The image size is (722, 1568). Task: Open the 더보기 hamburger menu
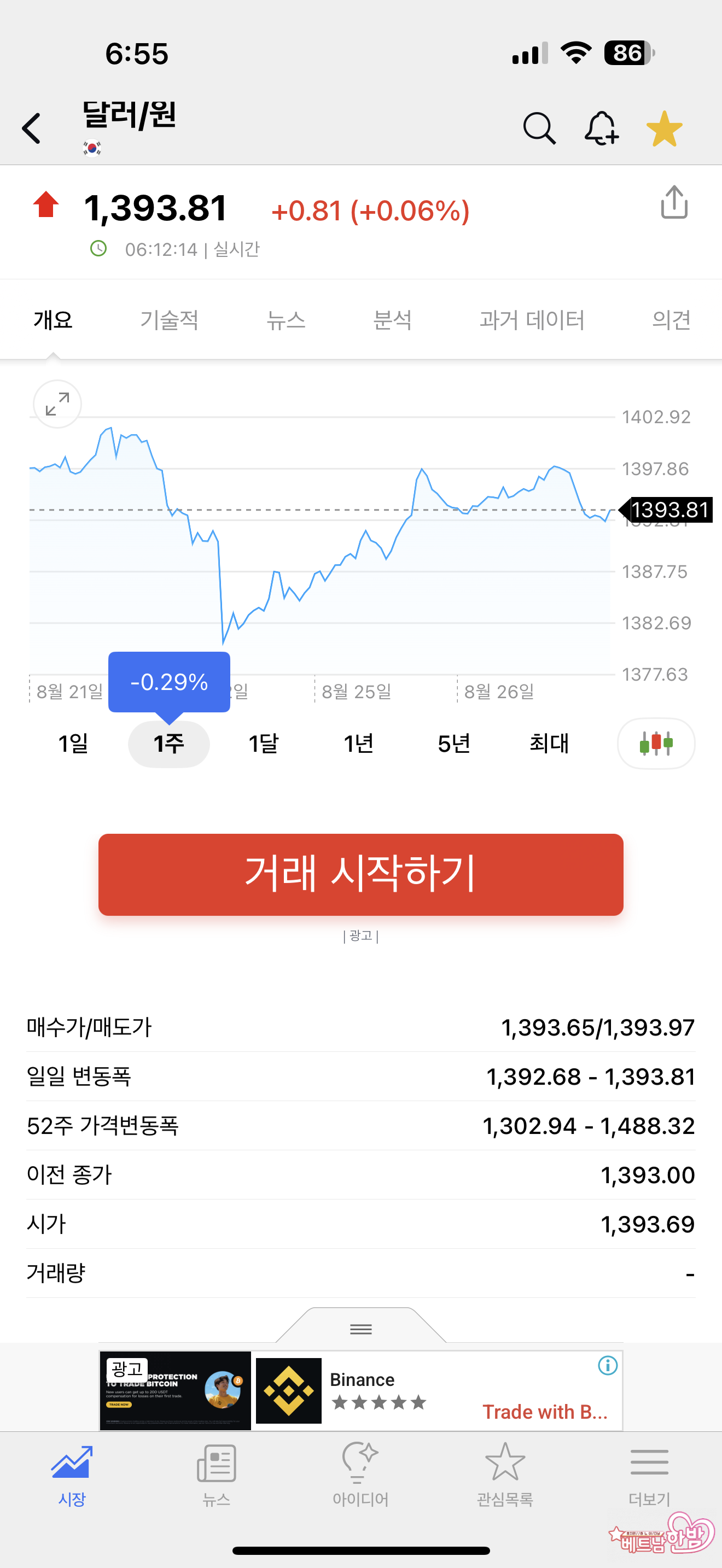tap(649, 1473)
